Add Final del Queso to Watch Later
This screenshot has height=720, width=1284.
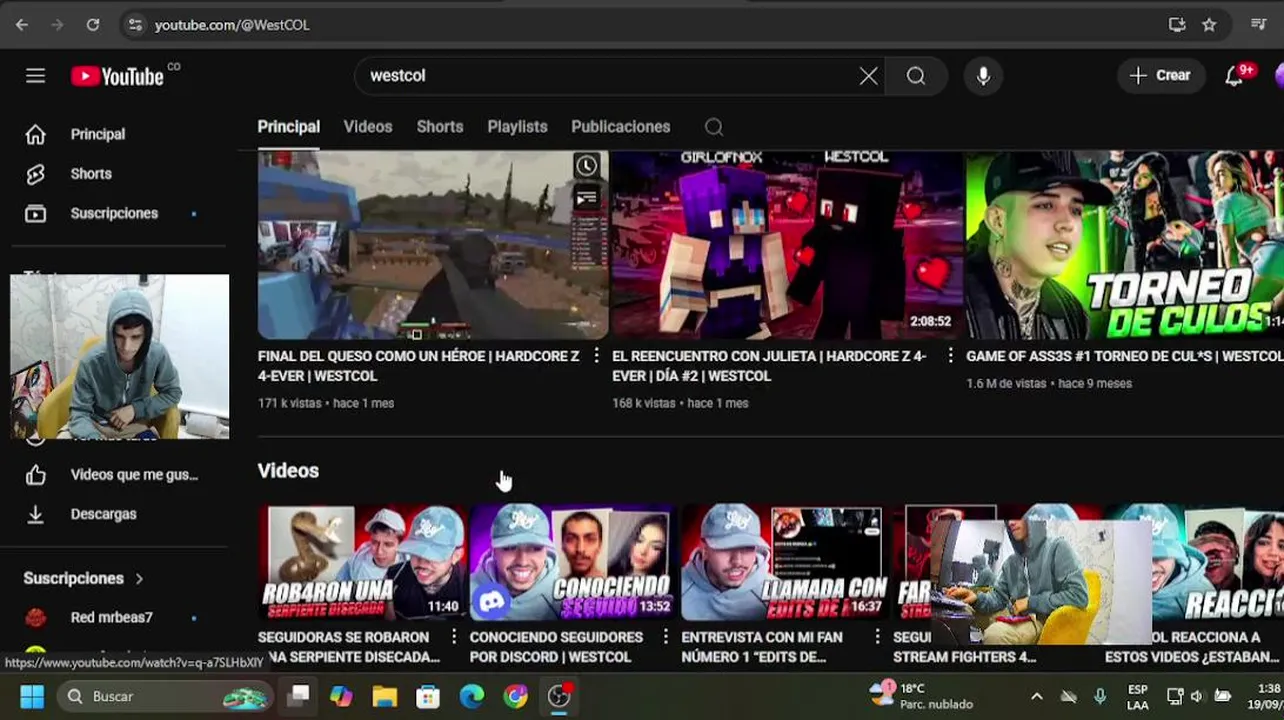coord(587,166)
